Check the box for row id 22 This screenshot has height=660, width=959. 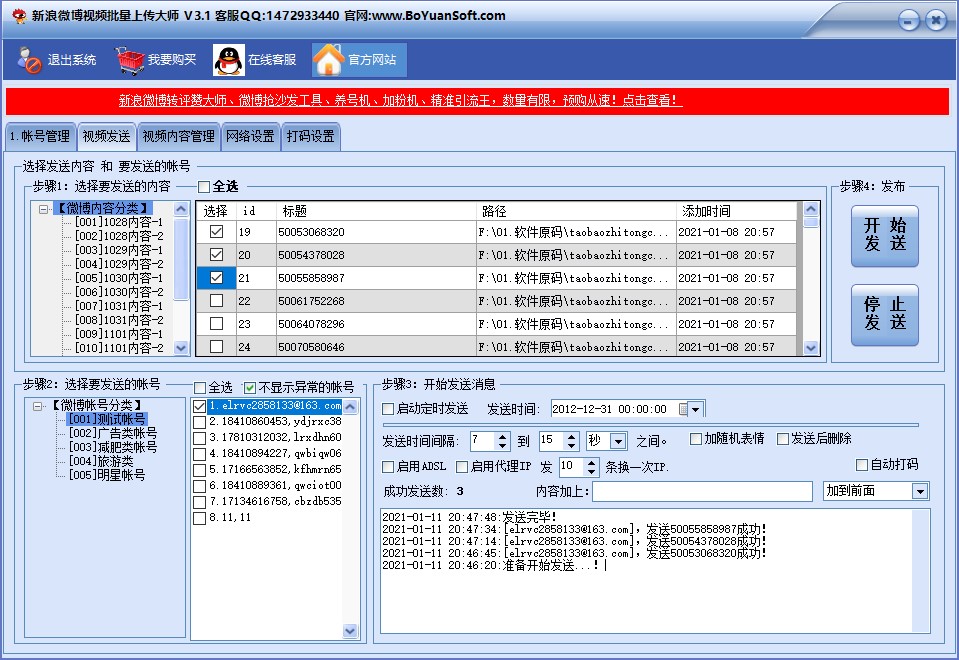tap(217, 300)
